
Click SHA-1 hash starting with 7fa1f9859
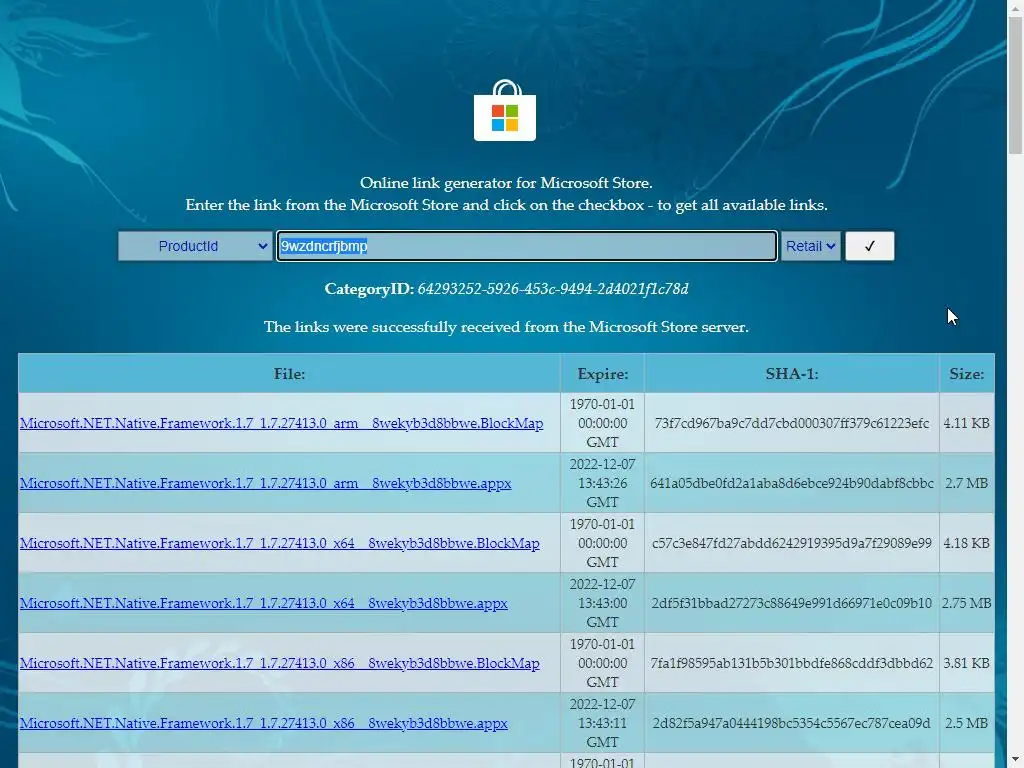click(792, 664)
